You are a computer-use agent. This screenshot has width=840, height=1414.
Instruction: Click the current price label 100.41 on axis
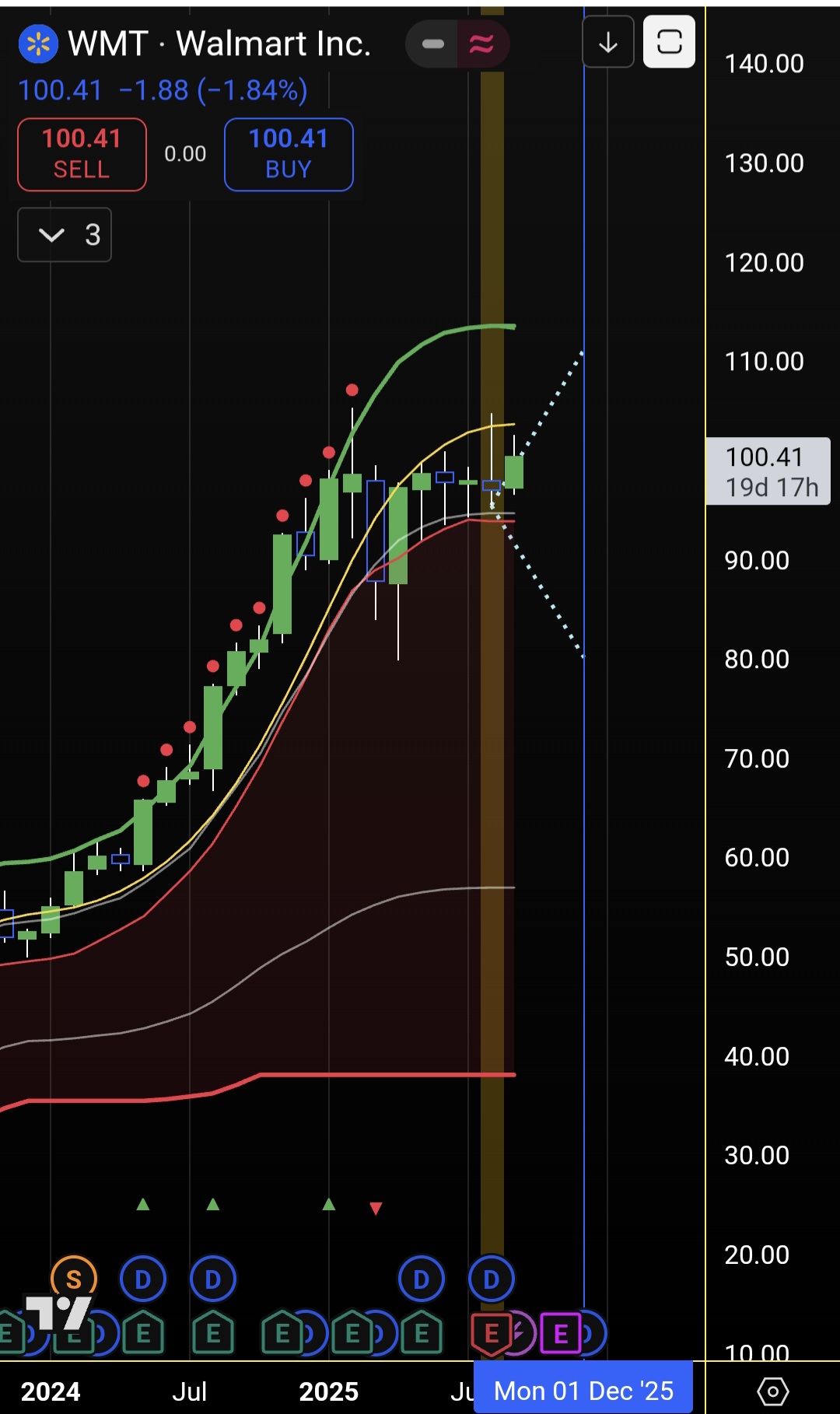pyautogui.click(x=768, y=471)
